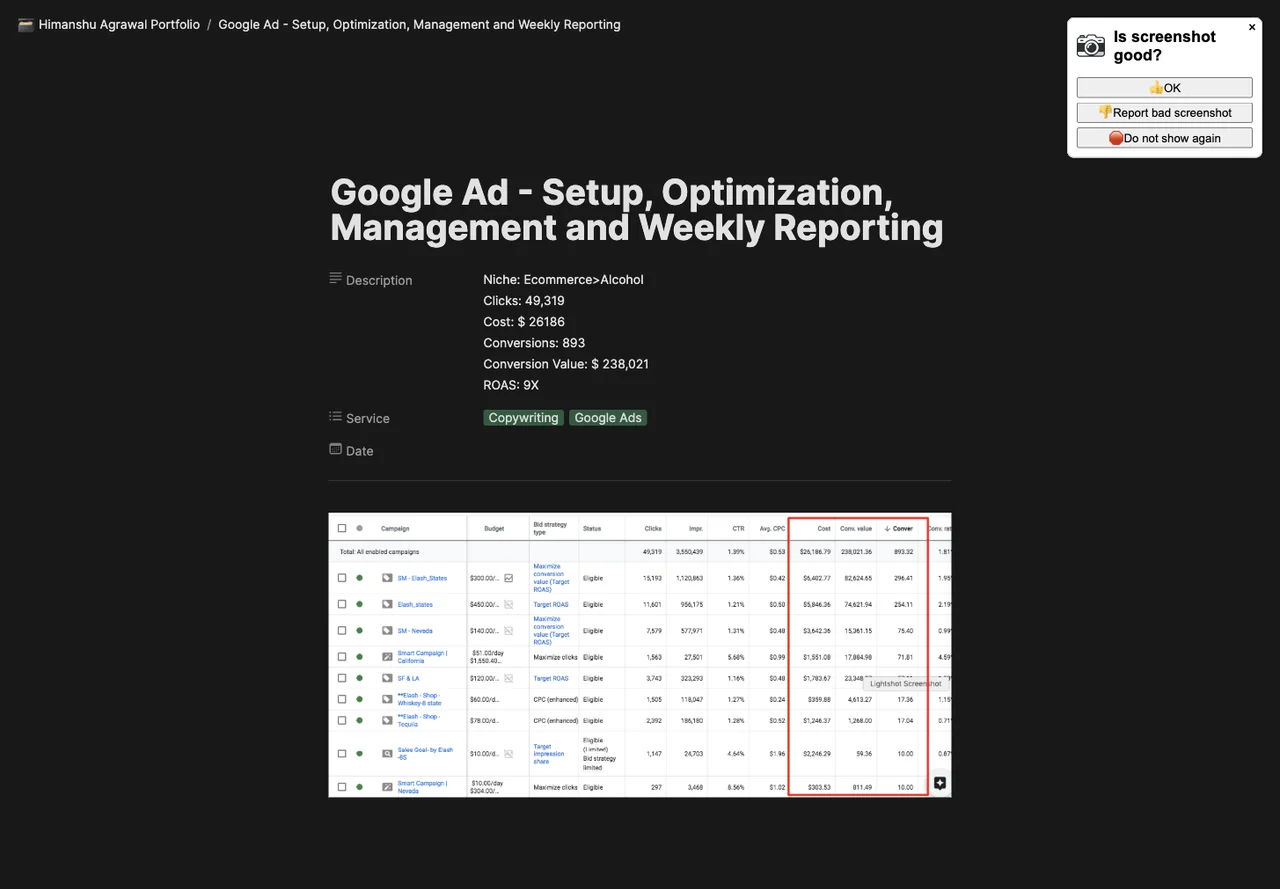
Task: Select the Copywriting service tag
Action: tap(524, 418)
